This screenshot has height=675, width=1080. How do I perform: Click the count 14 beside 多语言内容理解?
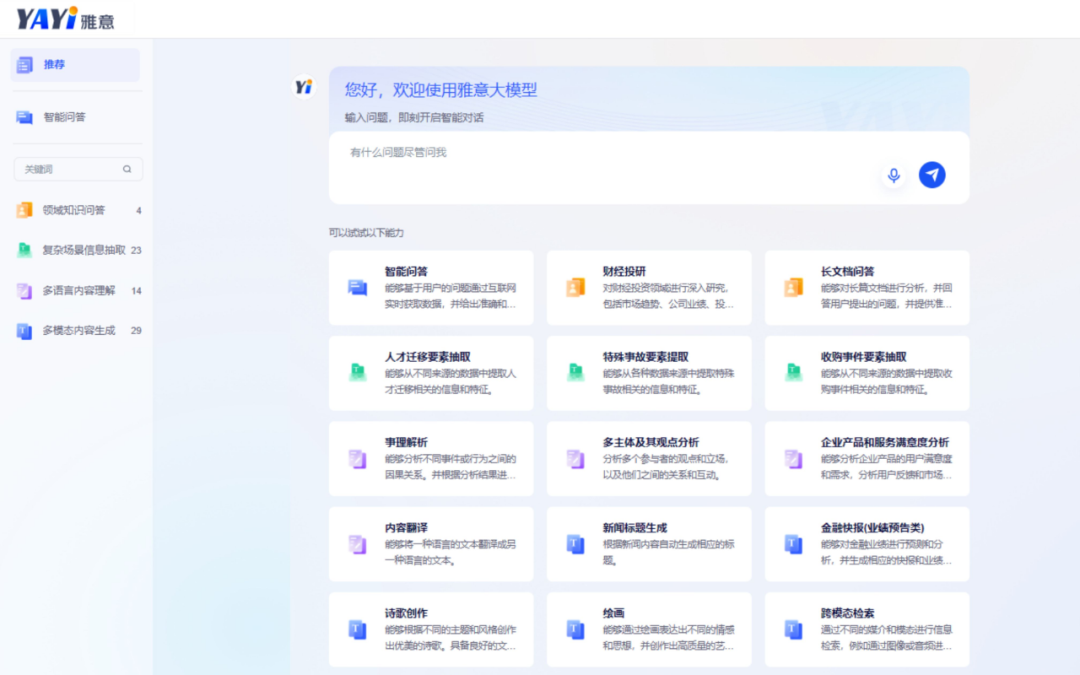pos(136,291)
